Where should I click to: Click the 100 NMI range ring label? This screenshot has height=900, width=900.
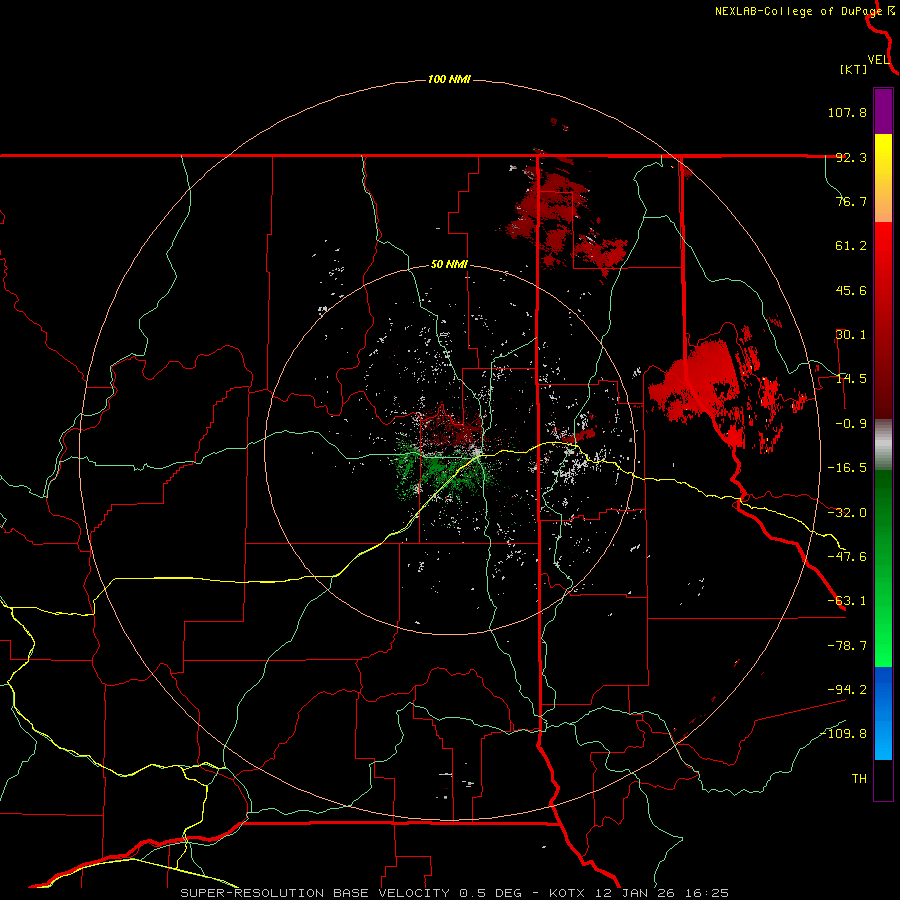coord(449,79)
